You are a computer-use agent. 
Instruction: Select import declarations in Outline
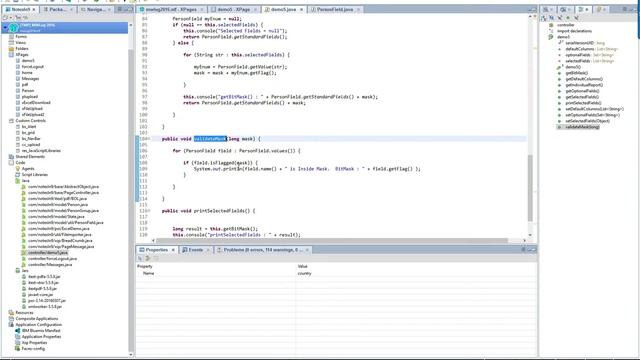click(x=574, y=31)
